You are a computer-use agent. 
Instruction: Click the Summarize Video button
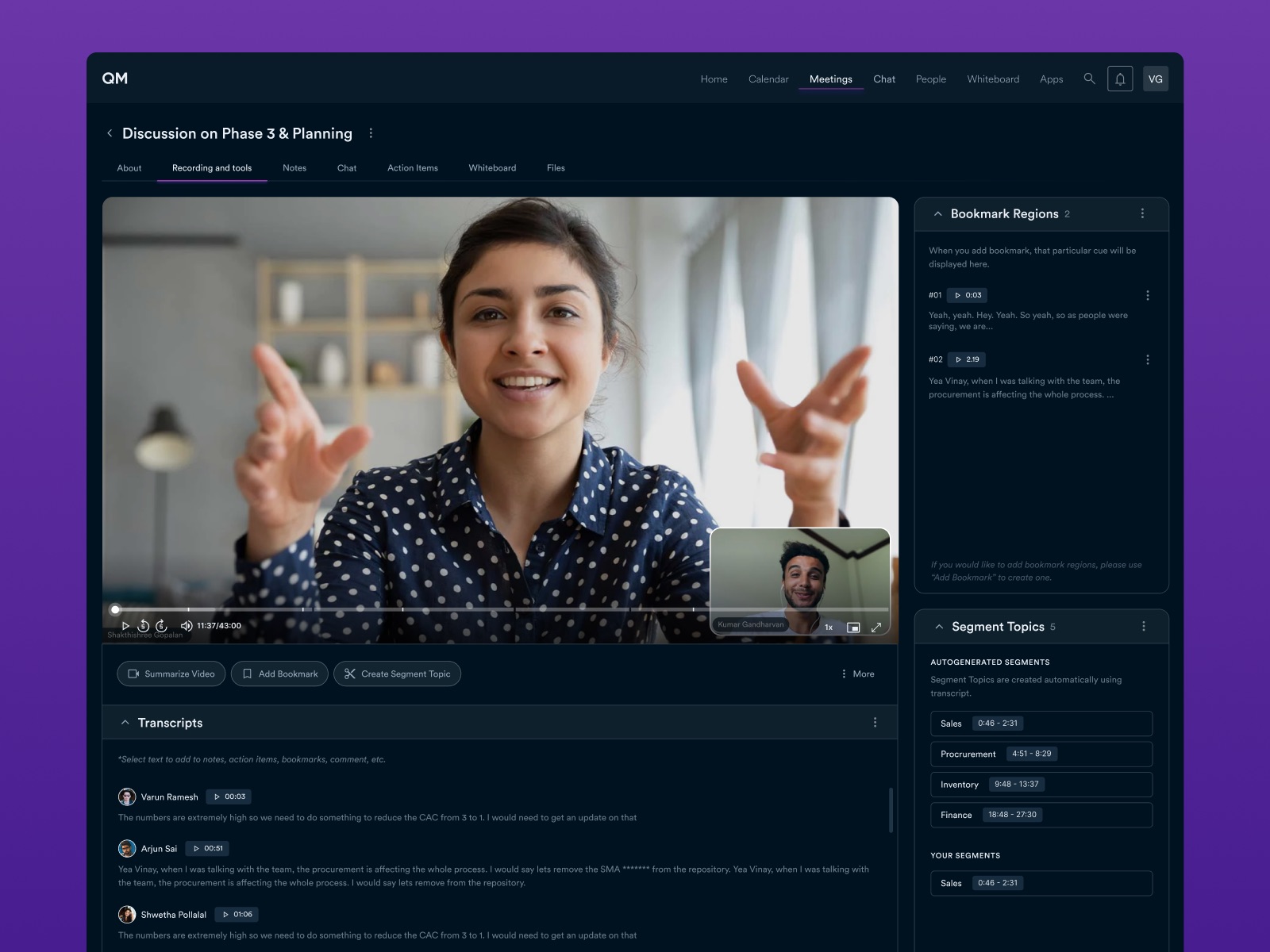coord(171,674)
